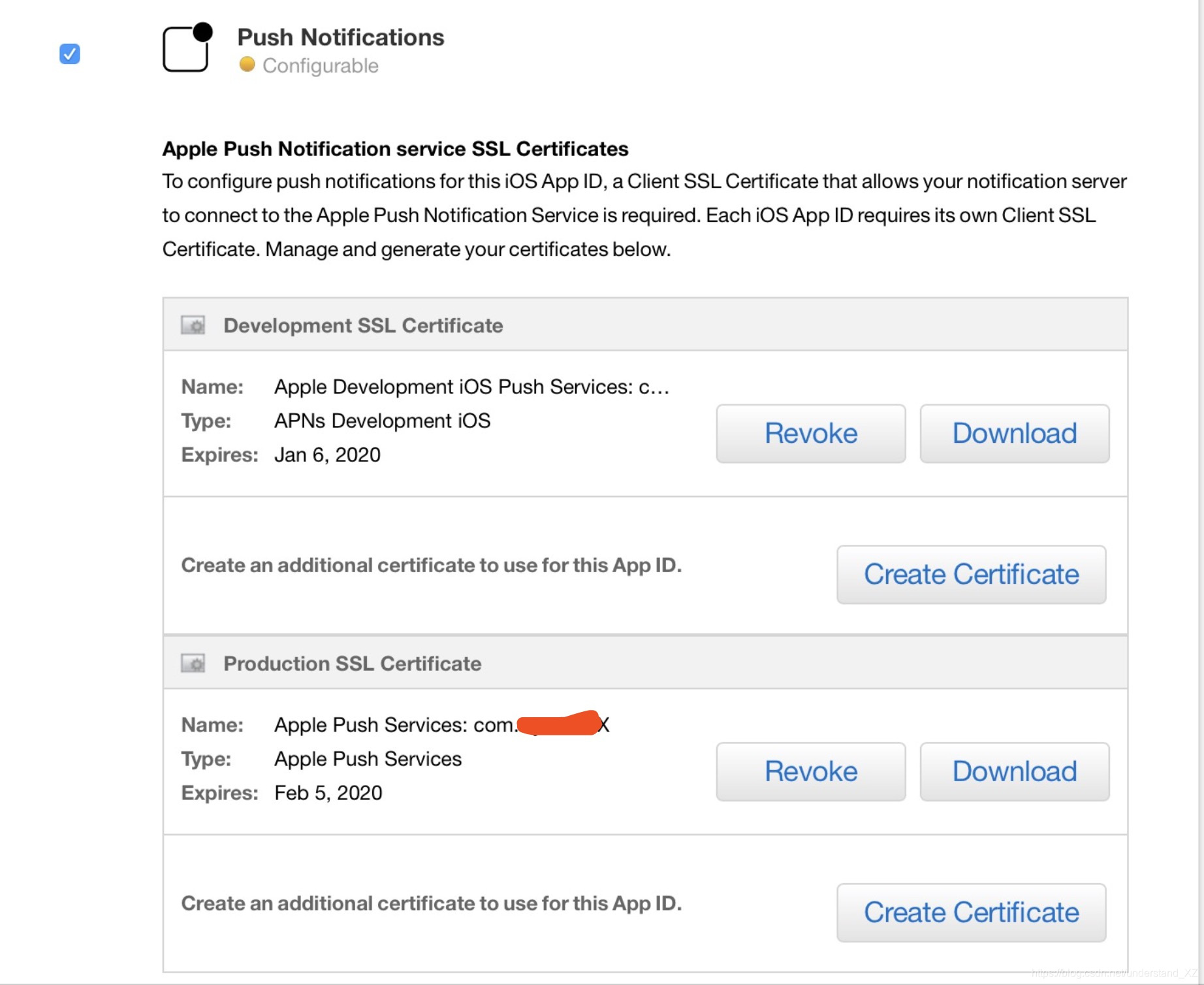Click the Apple Push Notification service SSL Certificates heading
The width and height of the screenshot is (1204, 985).
pos(395,149)
